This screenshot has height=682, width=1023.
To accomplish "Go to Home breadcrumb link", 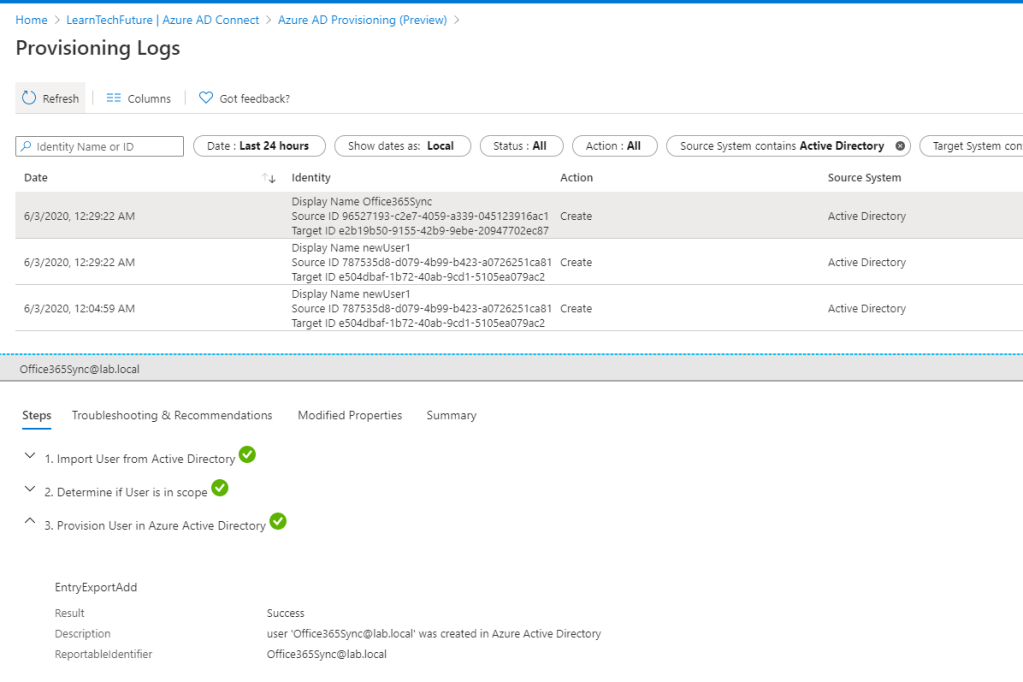I will click(31, 20).
